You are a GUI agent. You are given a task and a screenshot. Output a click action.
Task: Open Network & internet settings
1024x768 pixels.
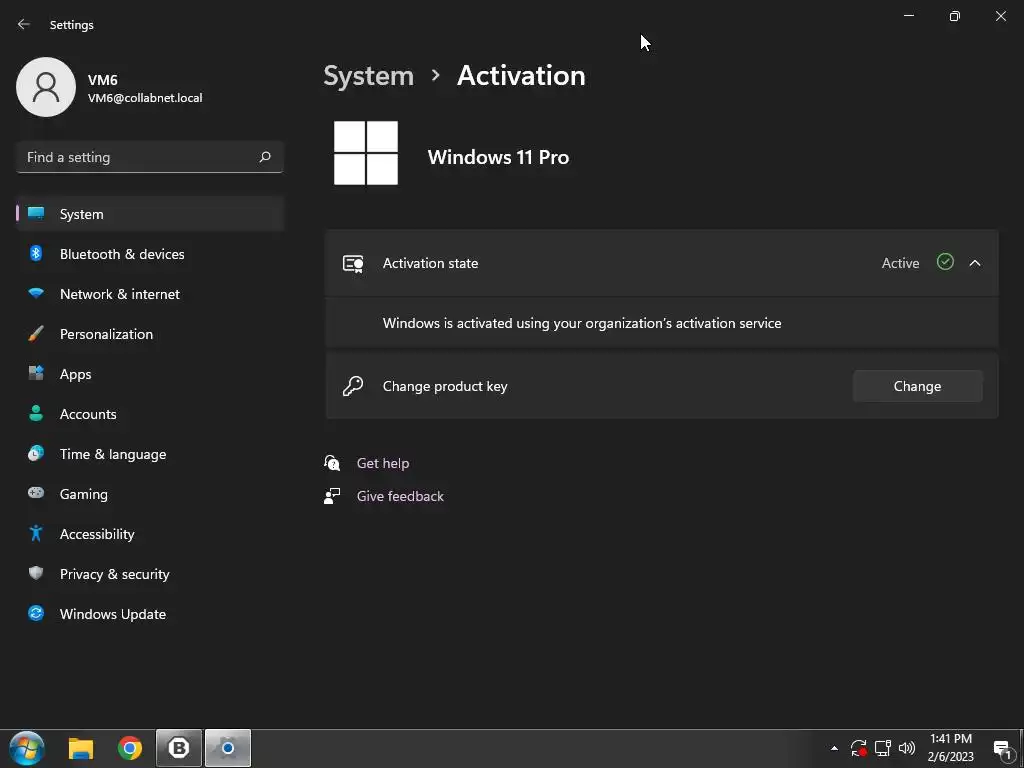(x=150, y=294)
